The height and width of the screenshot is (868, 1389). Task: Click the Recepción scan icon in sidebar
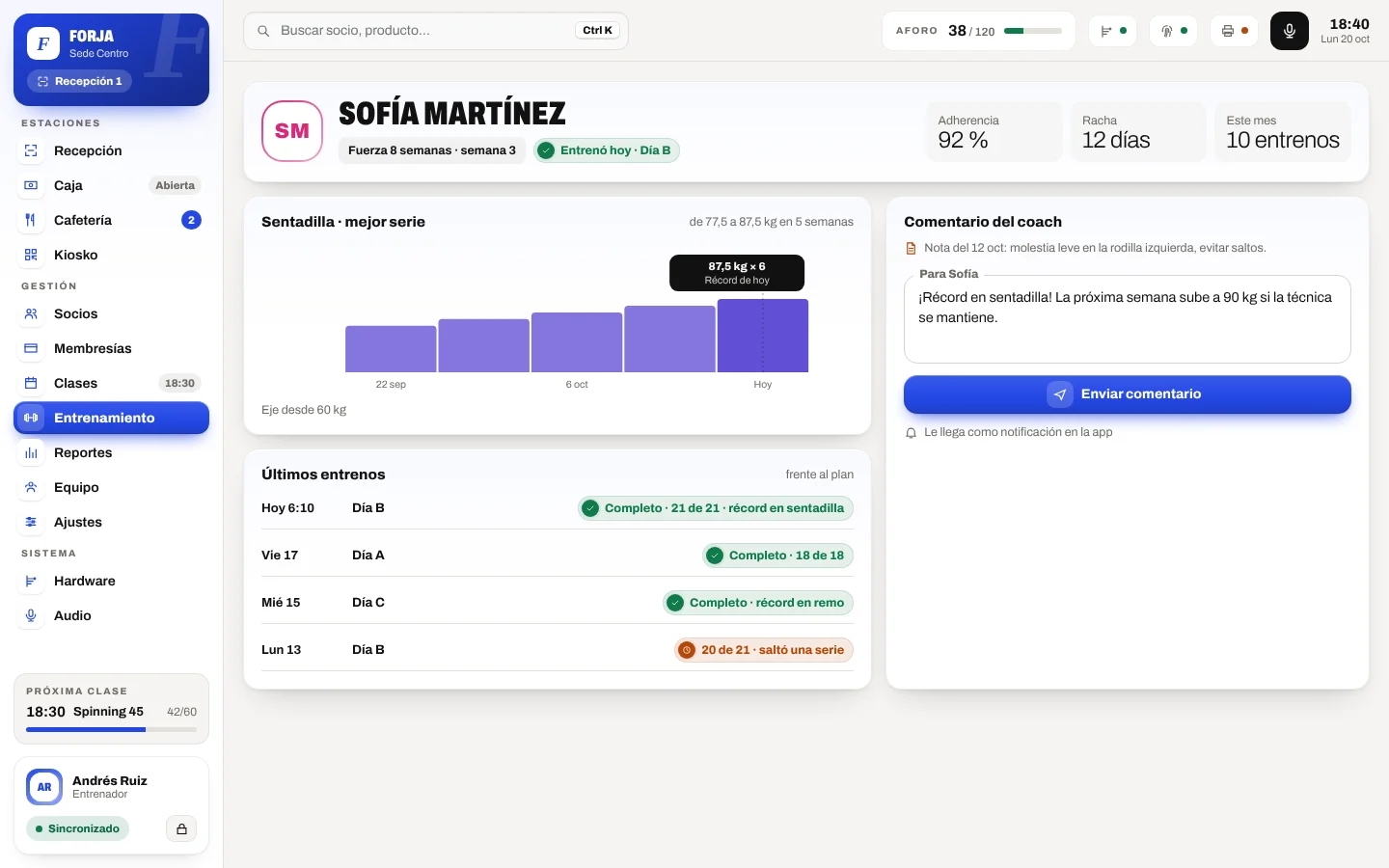click(x=31, y=150)
